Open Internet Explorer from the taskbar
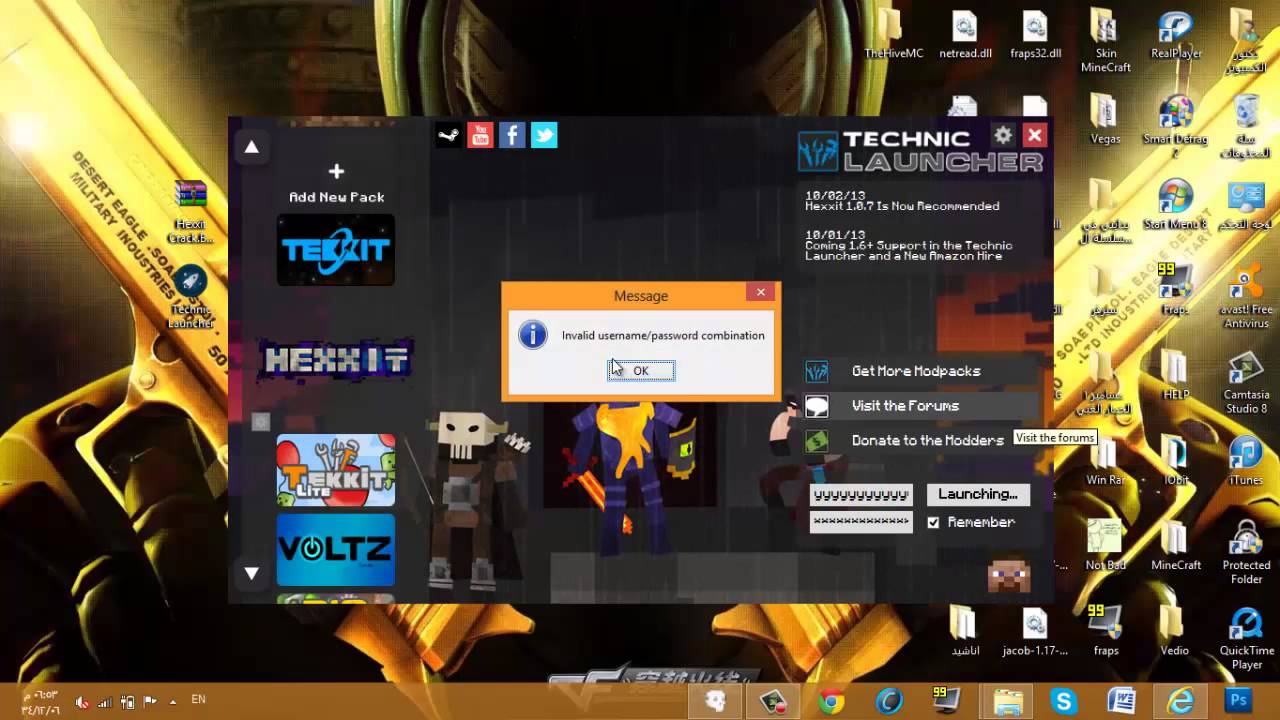The height and width of the screenshot is (720, 1280). [1179, 701]
